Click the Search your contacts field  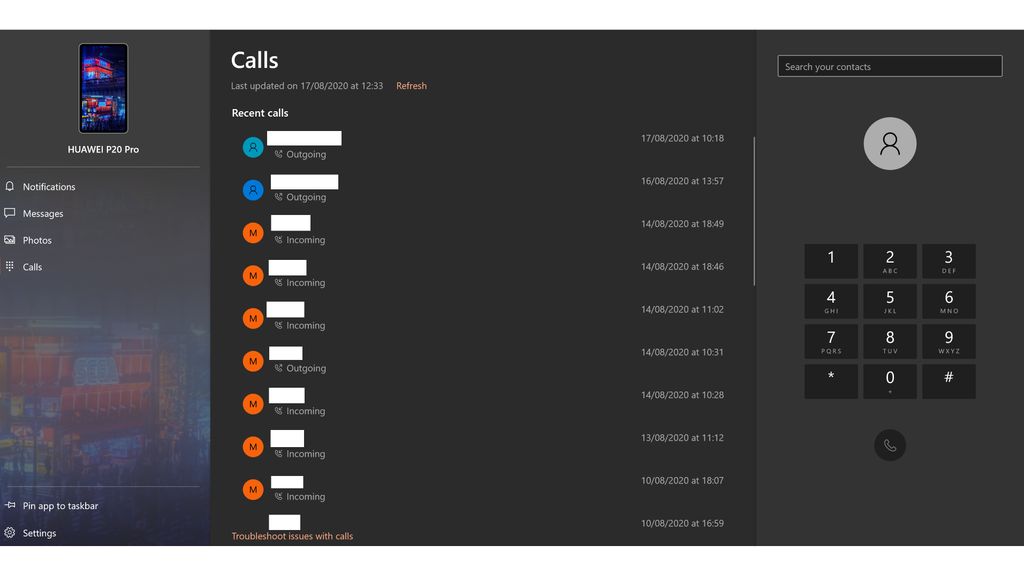(x=889, y=65)
